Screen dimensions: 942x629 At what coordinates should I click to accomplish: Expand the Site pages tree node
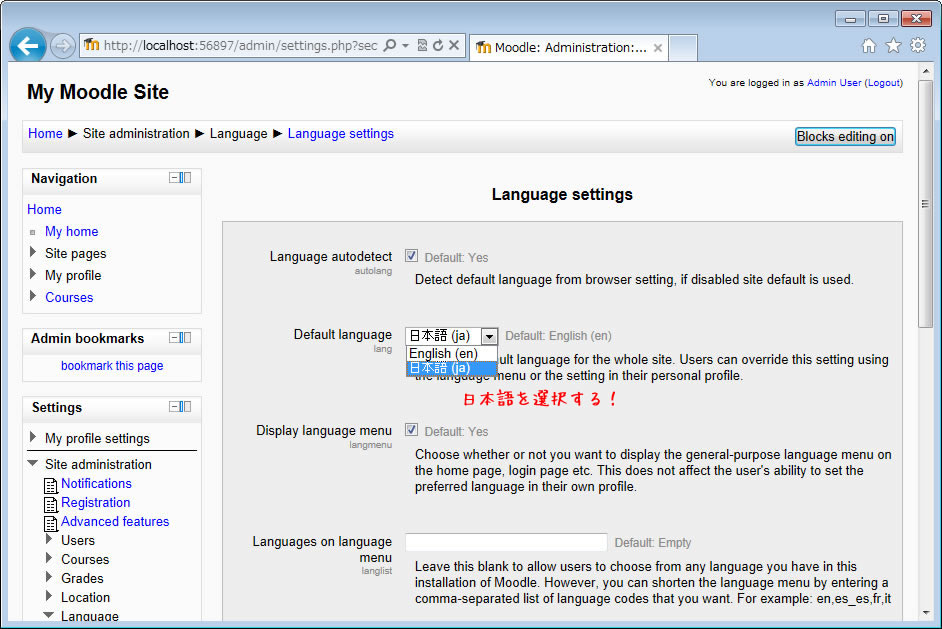(x=33, y=253)
